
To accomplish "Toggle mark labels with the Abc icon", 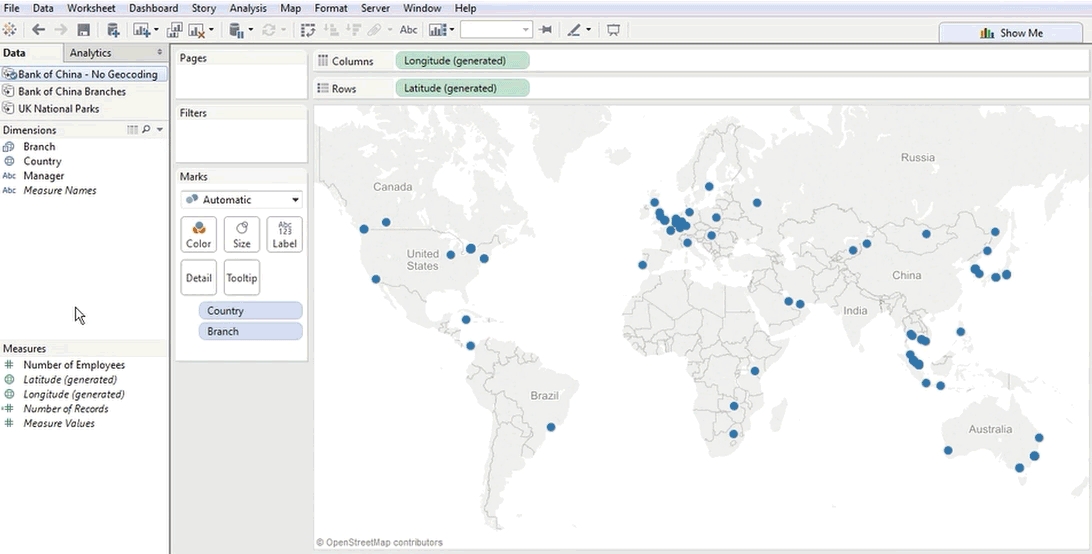I will (408, 30).
